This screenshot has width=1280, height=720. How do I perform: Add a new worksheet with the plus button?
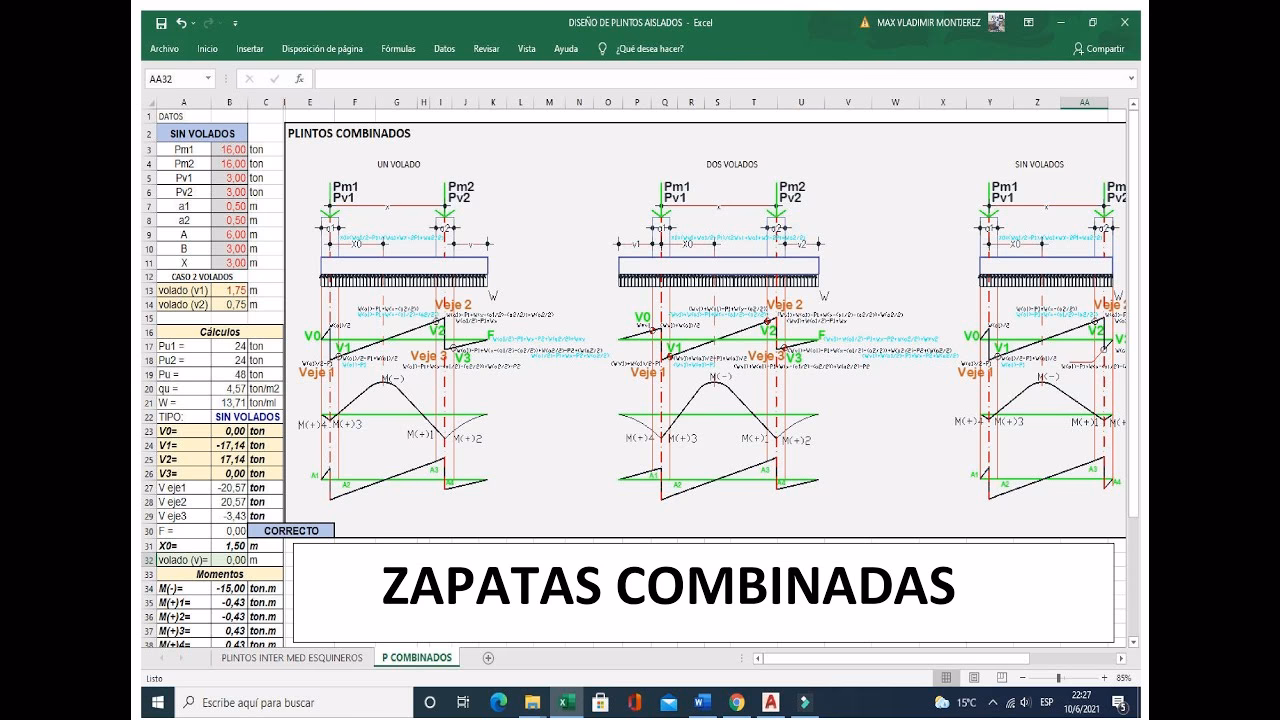click(x=488, y=658)
